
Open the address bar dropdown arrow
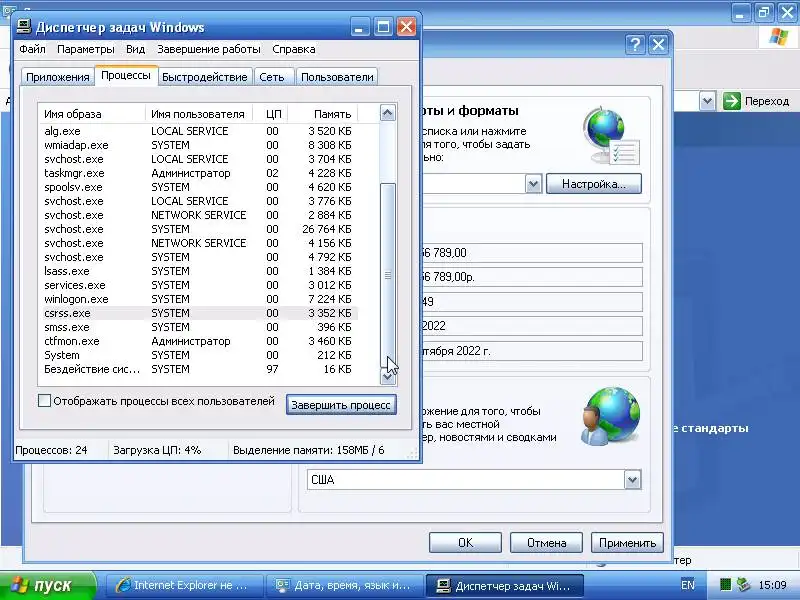point(707,101)
